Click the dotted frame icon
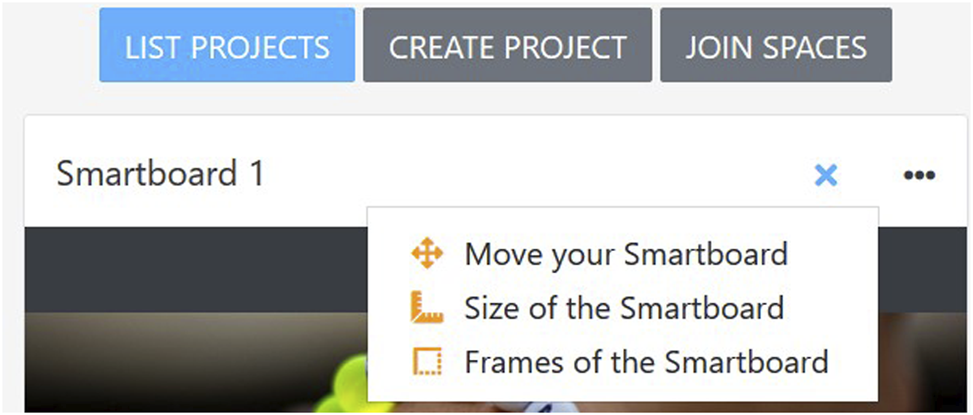 tap(426, 361)
